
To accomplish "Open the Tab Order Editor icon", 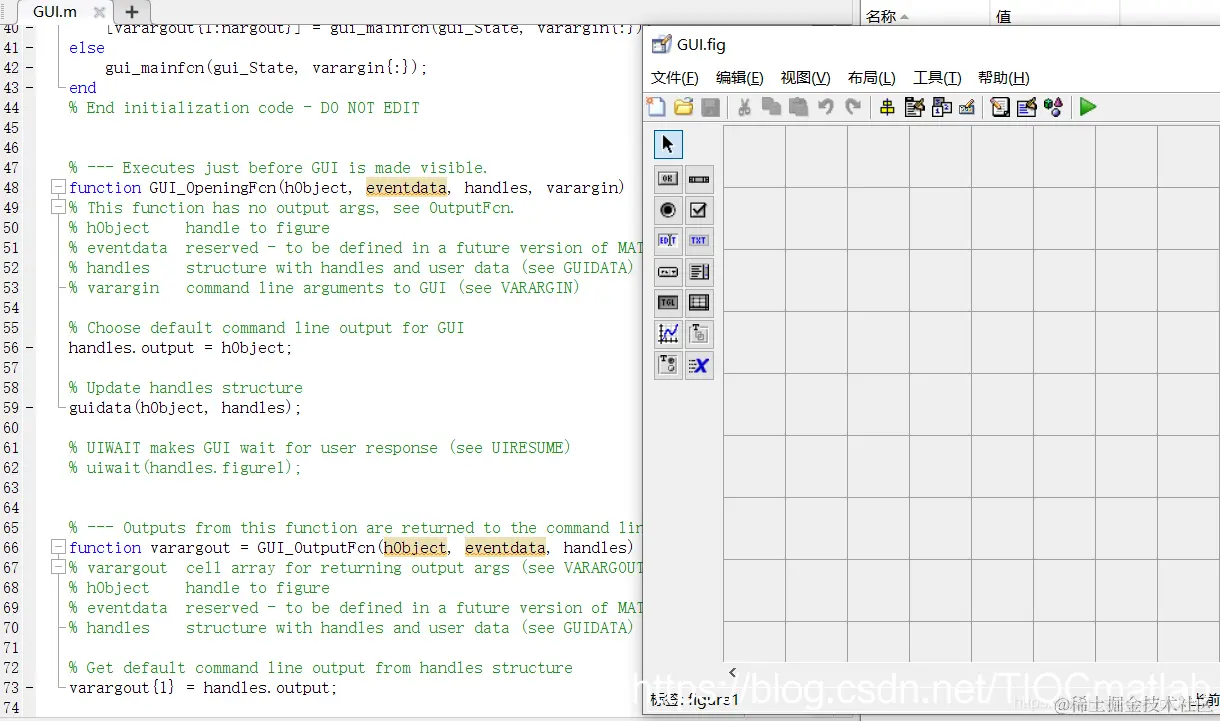I will click(941, 107).
